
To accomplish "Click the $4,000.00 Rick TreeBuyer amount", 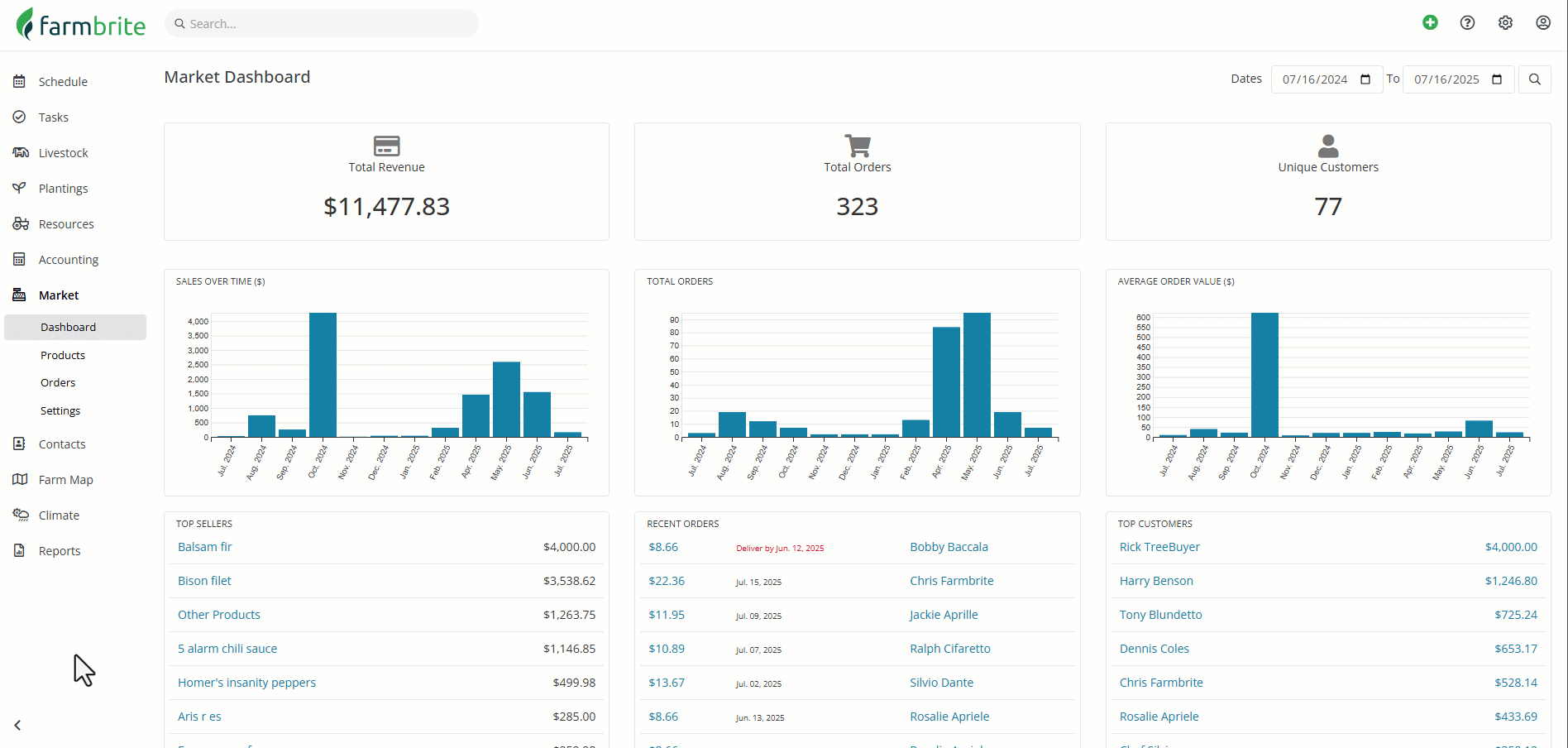I will [x=1511, y=547].
